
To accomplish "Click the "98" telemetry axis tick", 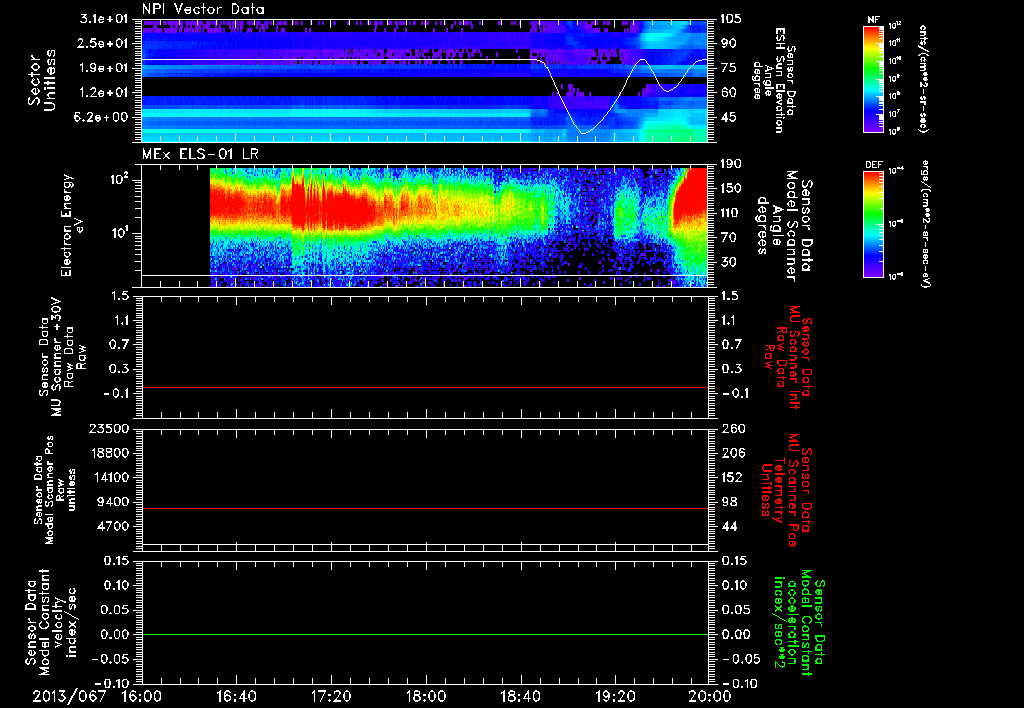I will pos(728,502).
